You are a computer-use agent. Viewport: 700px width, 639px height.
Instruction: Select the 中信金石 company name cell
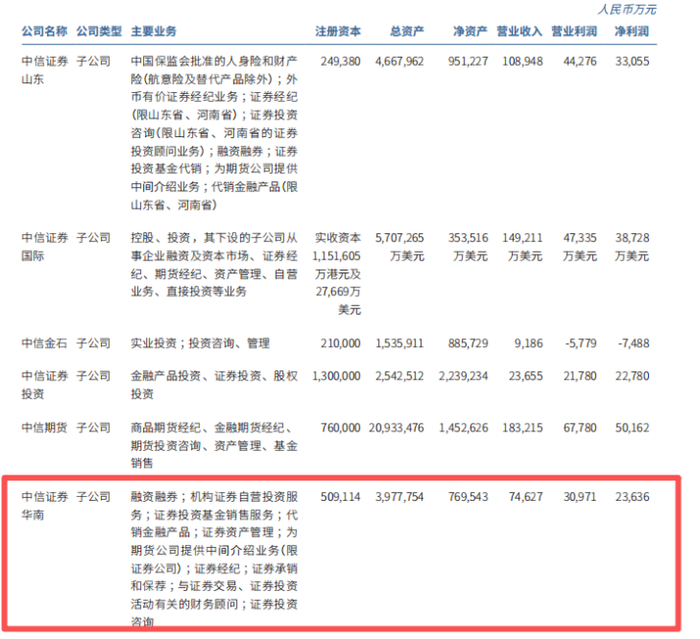pos(44,343)
